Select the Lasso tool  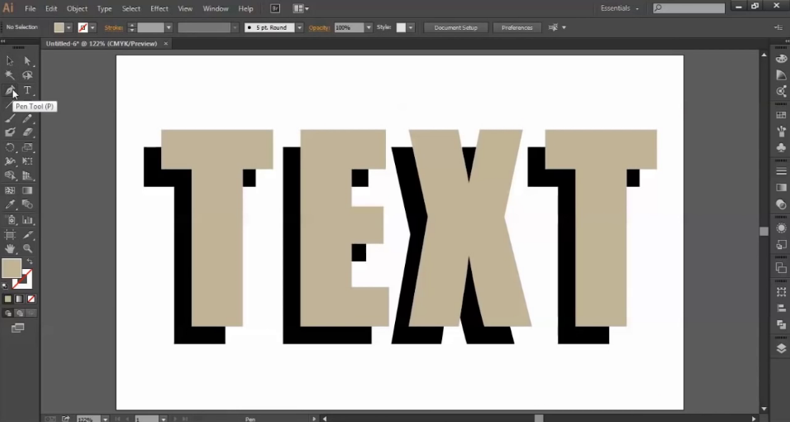[x=27, y=76]
